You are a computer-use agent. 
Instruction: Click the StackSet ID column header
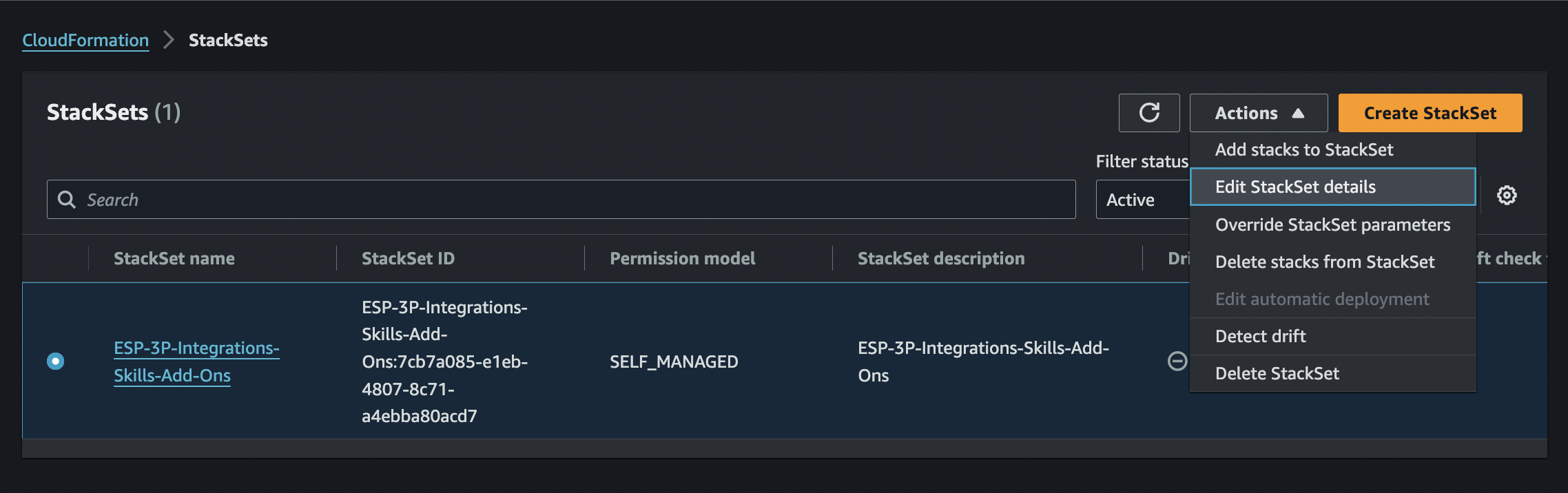point(408,258)
